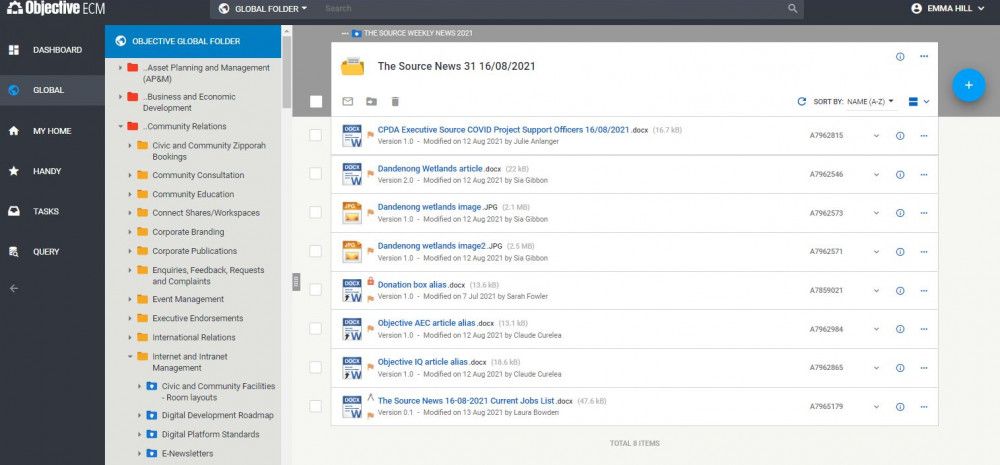Open Tasks in the sidebar
Screen dimensions: 1000x465
(52, 211)
